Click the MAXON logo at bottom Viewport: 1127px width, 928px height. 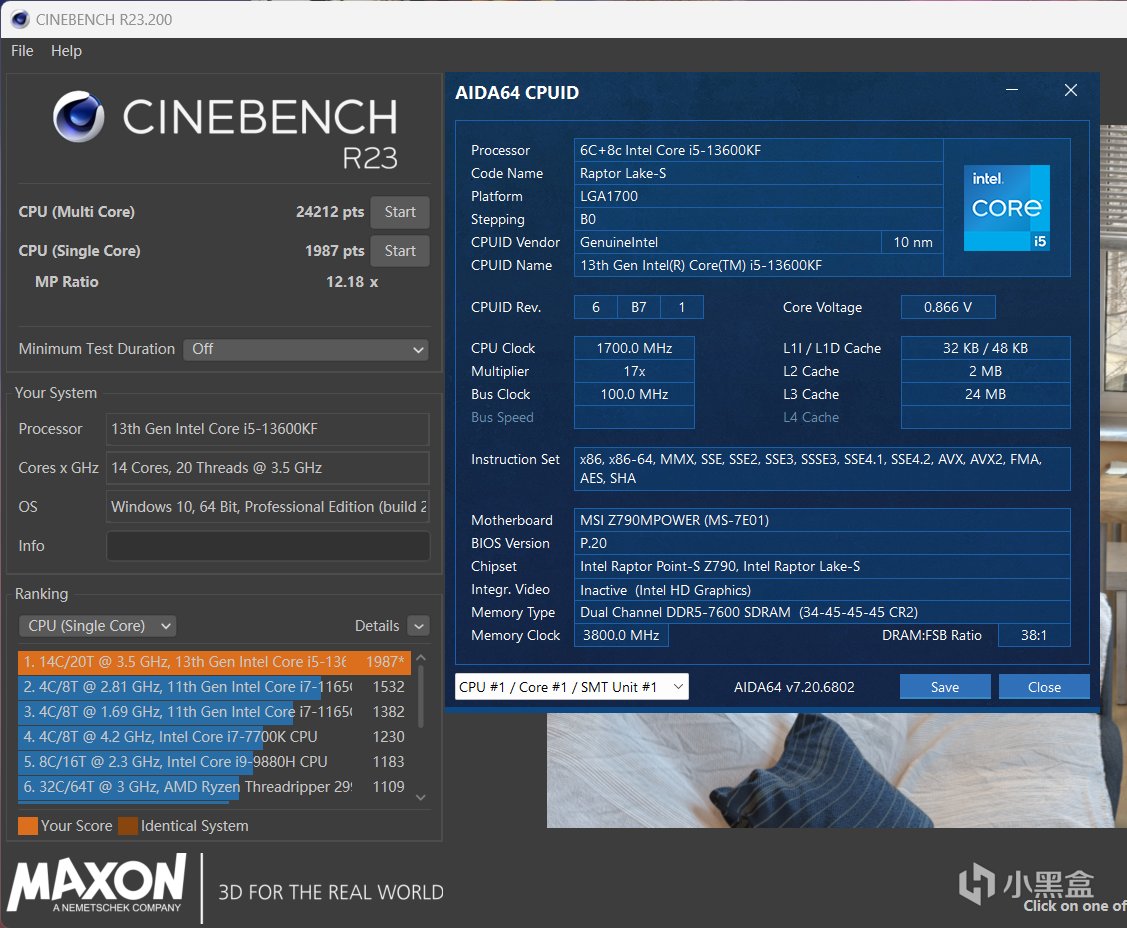pyautogui.click(x=98, y=882)
